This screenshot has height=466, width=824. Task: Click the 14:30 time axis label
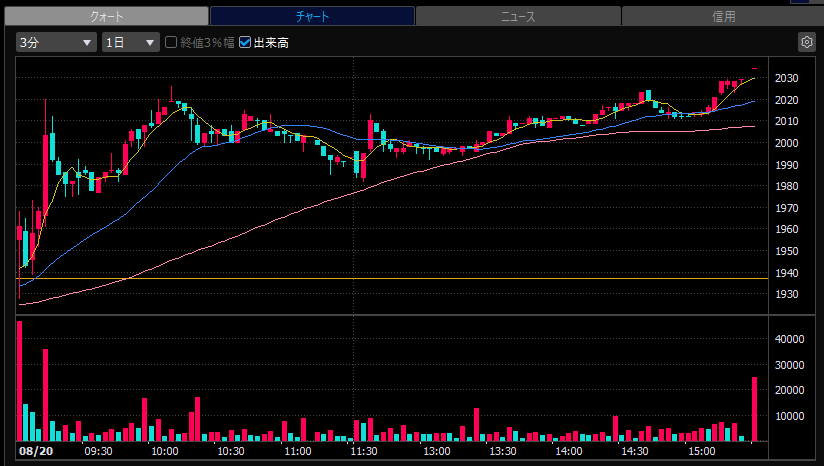pos(635,451)
